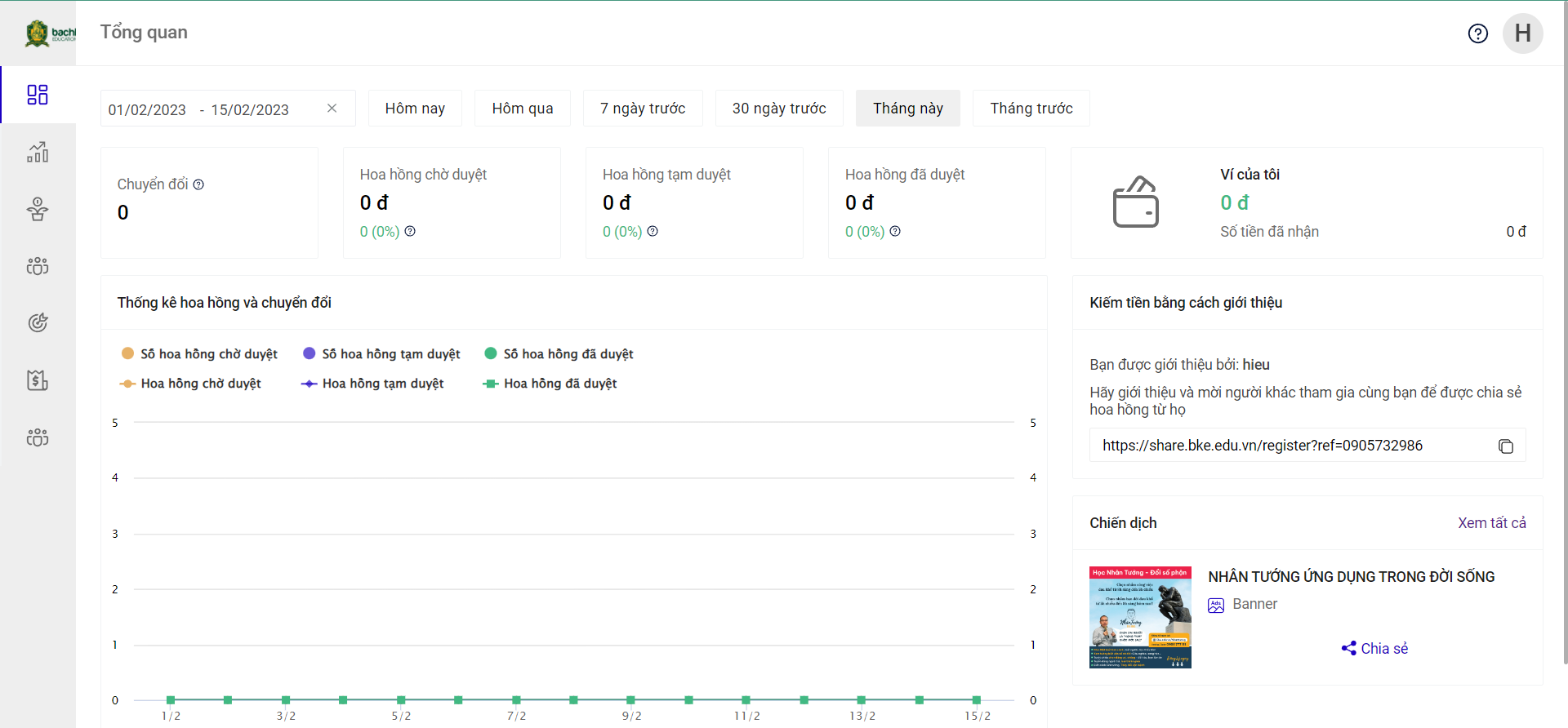Toggle the Số hoa hồng tạm duyệt legend
The image size is (1568, 728).
[x=381, y=354]
